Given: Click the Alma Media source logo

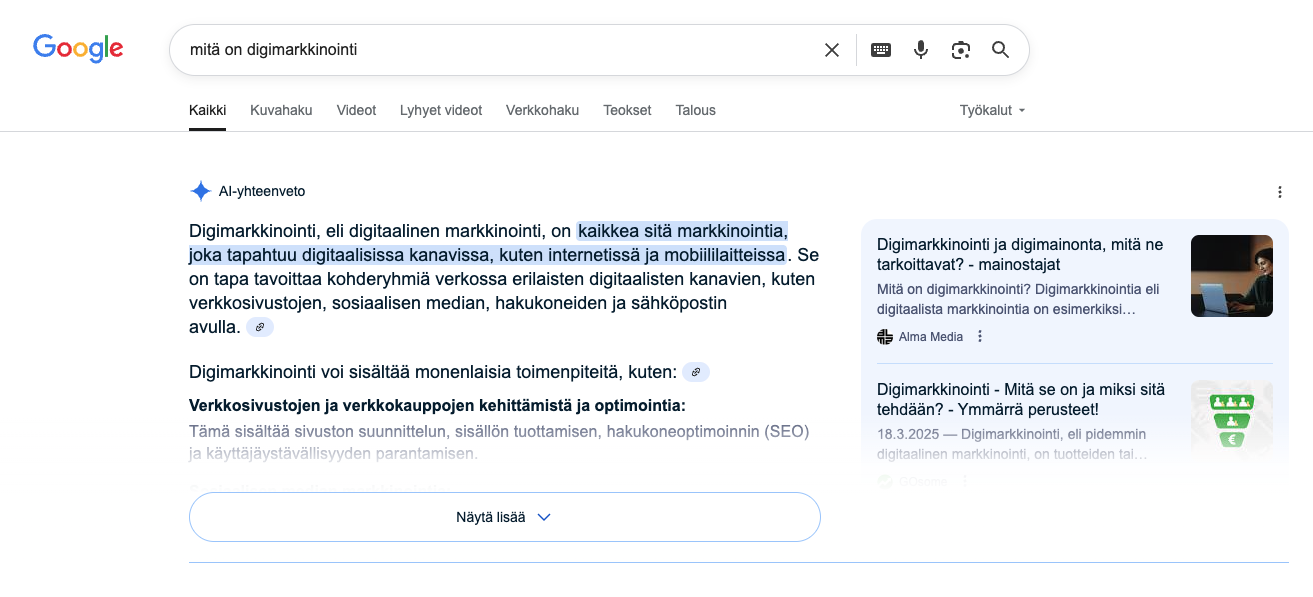Looking at the screenshot, I should pyautogui.click(x=885, y=337).
